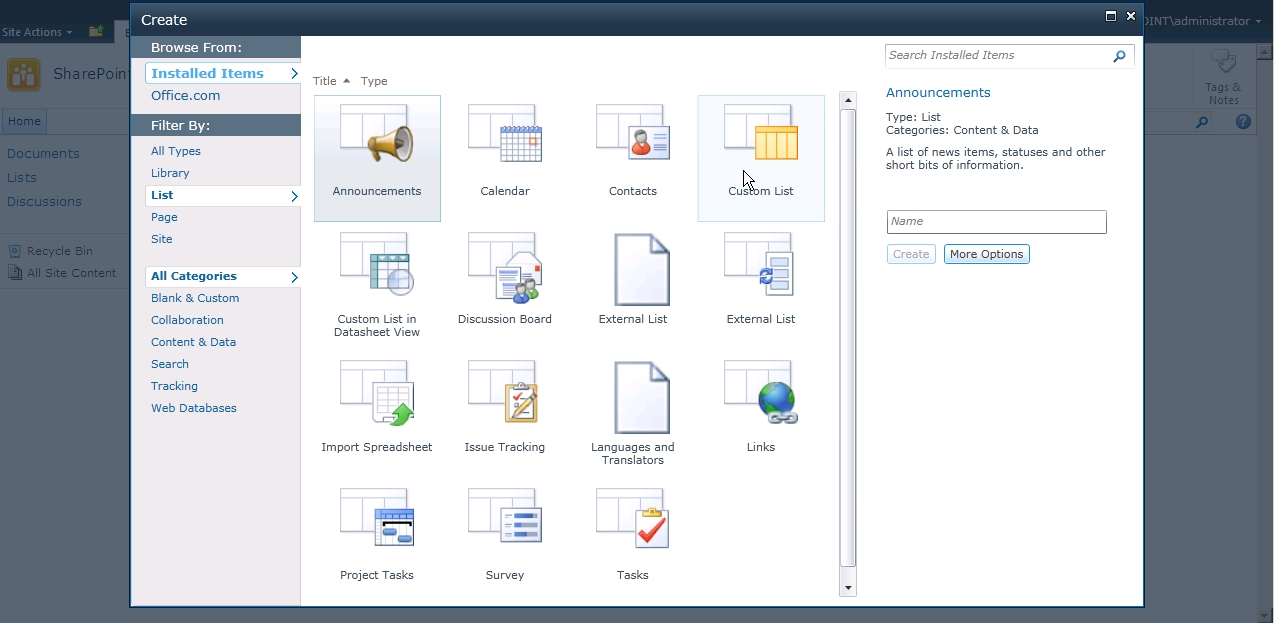The height and width of the screenshot is (623, 1275).
Task: Open the administrator account dropdown
Action: (x=1203, y=21)
